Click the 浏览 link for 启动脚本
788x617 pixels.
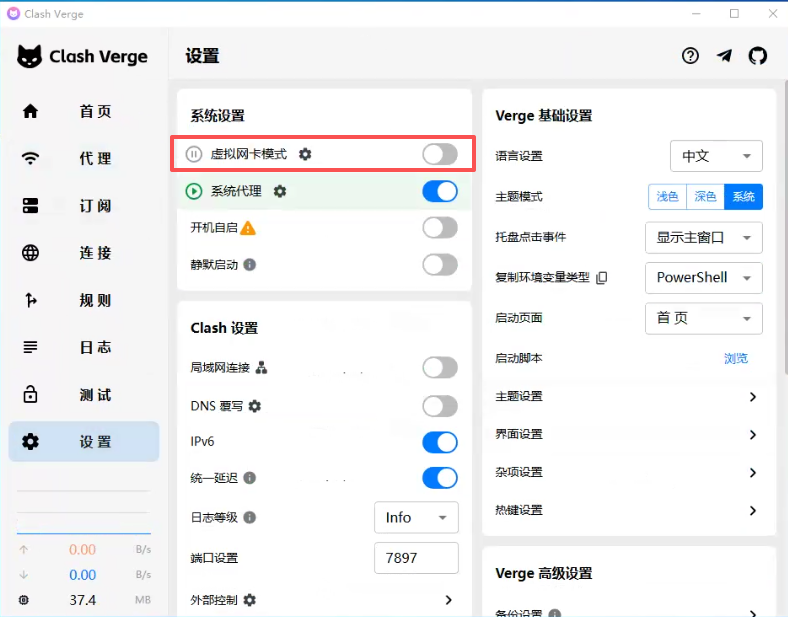pos(735,358)
